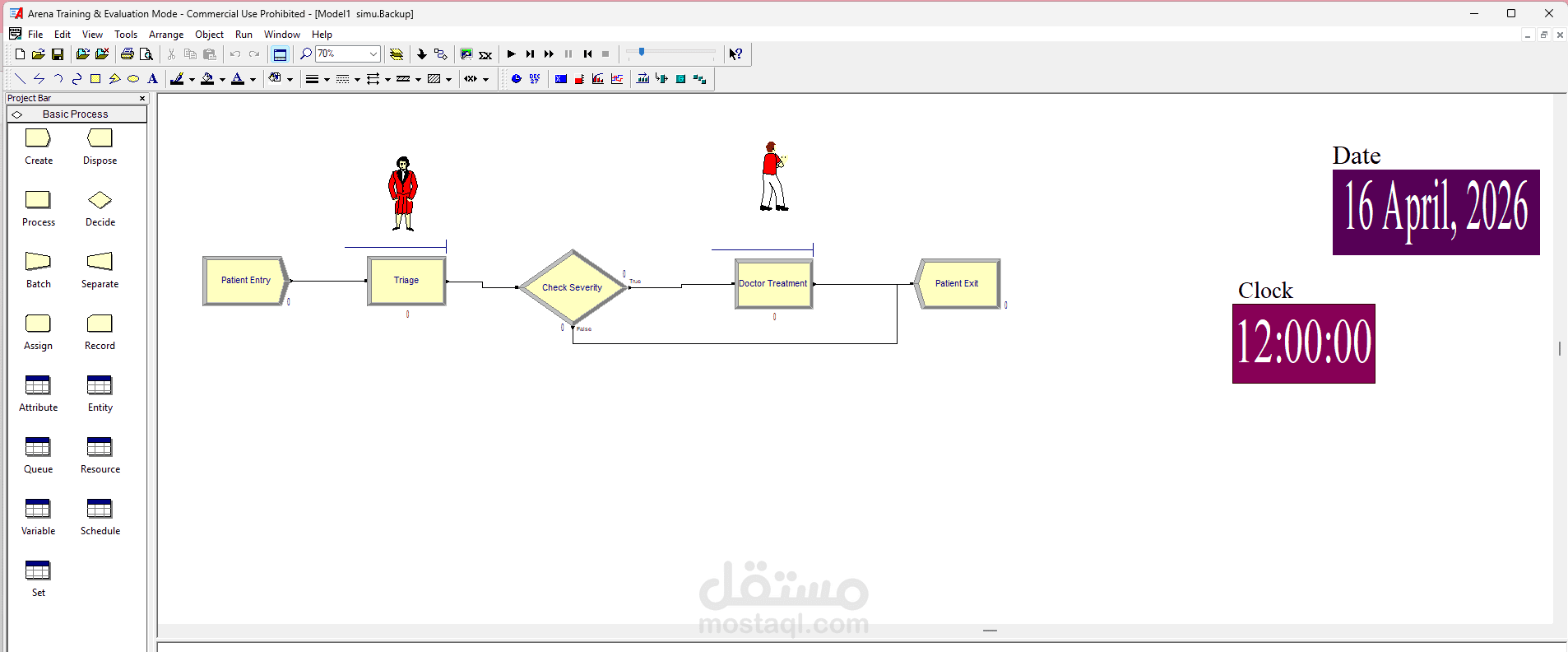Click the context help arrow icon
Viewport: 1568px width, 652px height.
[736, 54]
